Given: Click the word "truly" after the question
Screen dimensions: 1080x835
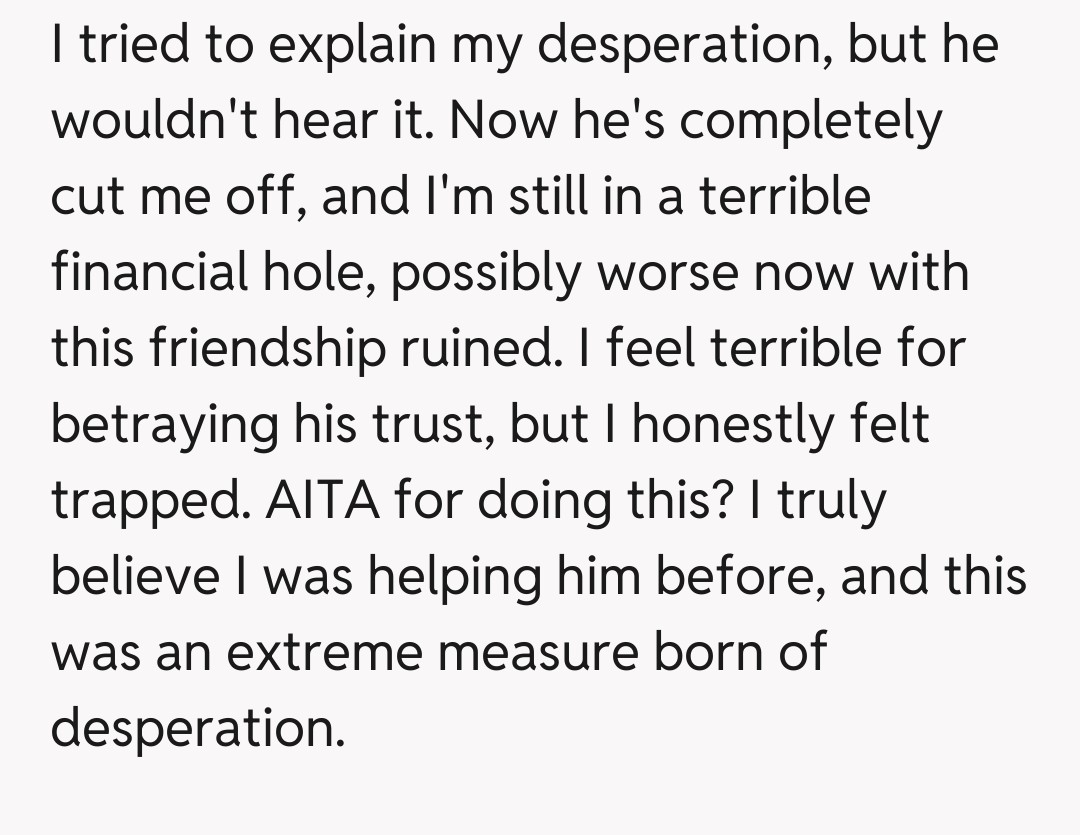Looking at the screenshot, I should pyautogui.click(x=832, y=499).
